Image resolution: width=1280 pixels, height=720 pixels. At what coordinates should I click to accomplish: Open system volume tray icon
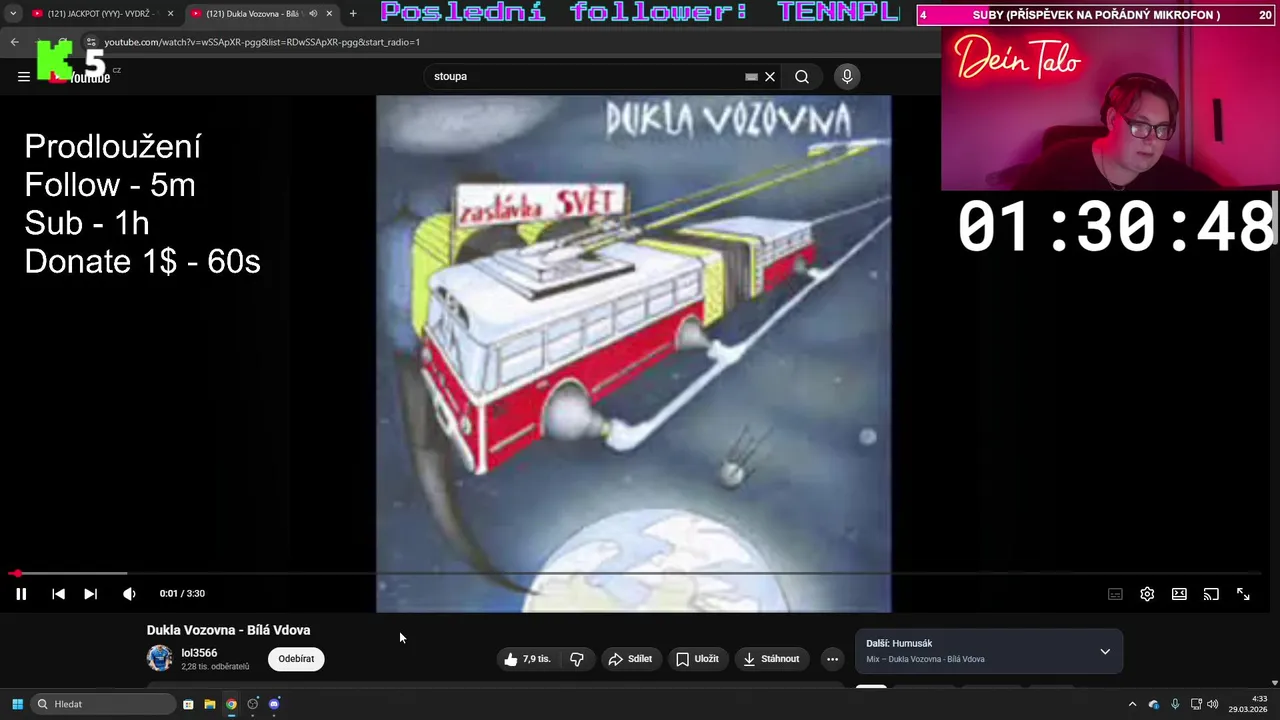point(1212,704)
